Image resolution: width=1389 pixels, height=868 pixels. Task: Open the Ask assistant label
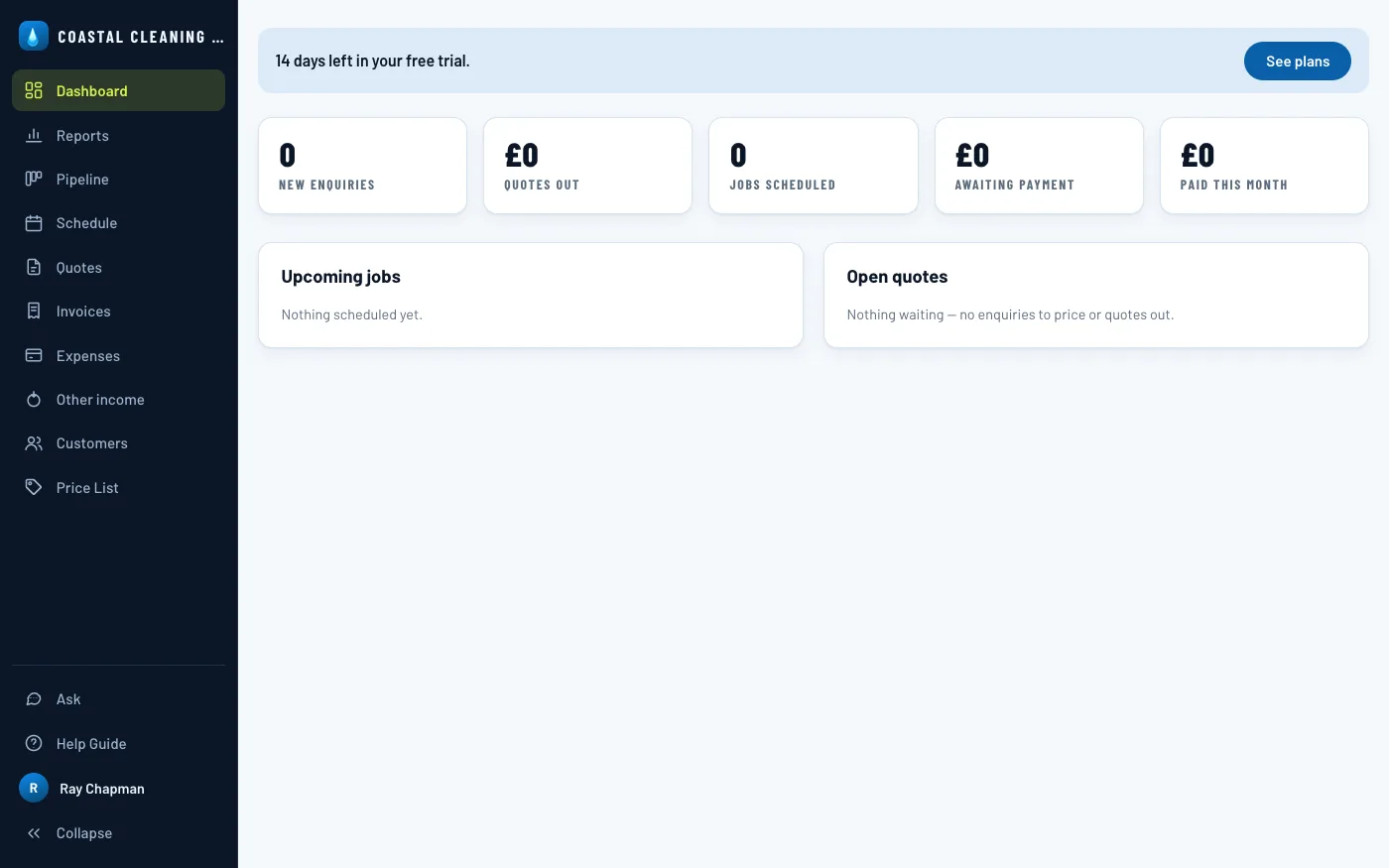pyautogui.click(x=68, y=699)
